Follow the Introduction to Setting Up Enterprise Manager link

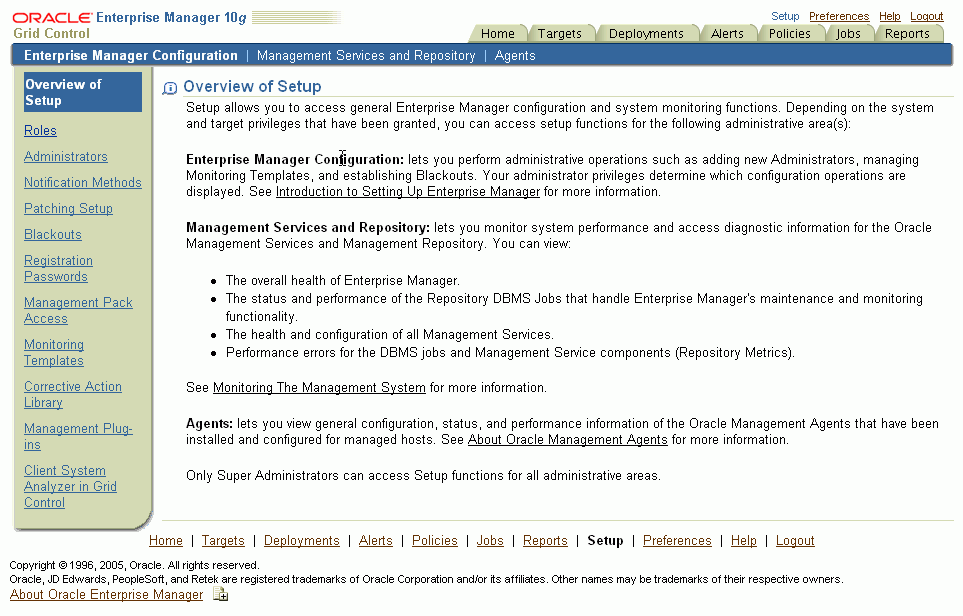point(408,191)
